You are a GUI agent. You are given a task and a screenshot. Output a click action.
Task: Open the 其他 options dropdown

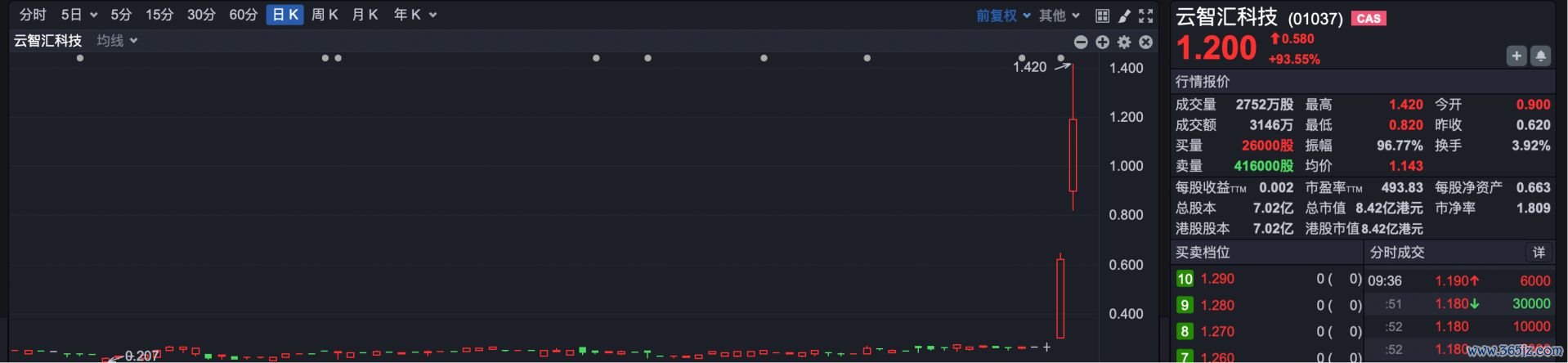(1060, 16)
